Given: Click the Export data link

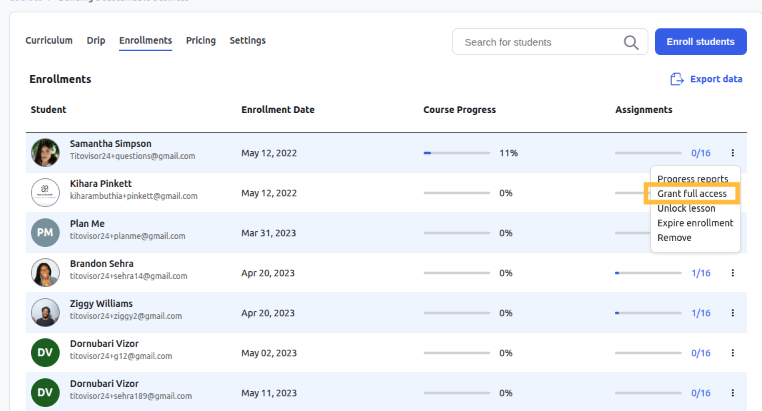Looking at the screenshot, I should point(706,79).
